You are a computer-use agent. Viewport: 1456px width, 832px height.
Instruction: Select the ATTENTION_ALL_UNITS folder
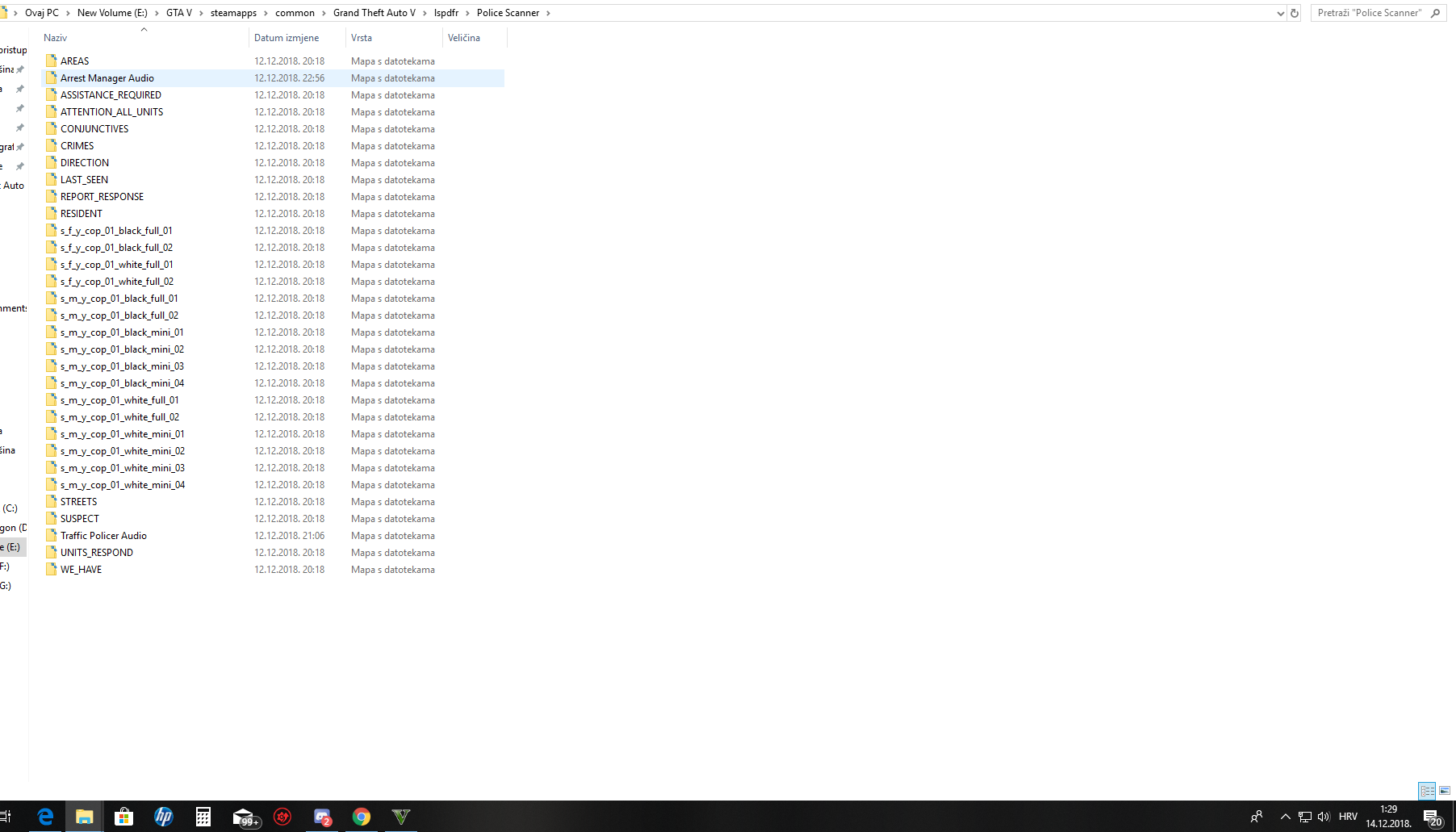(x=111, y=112)
